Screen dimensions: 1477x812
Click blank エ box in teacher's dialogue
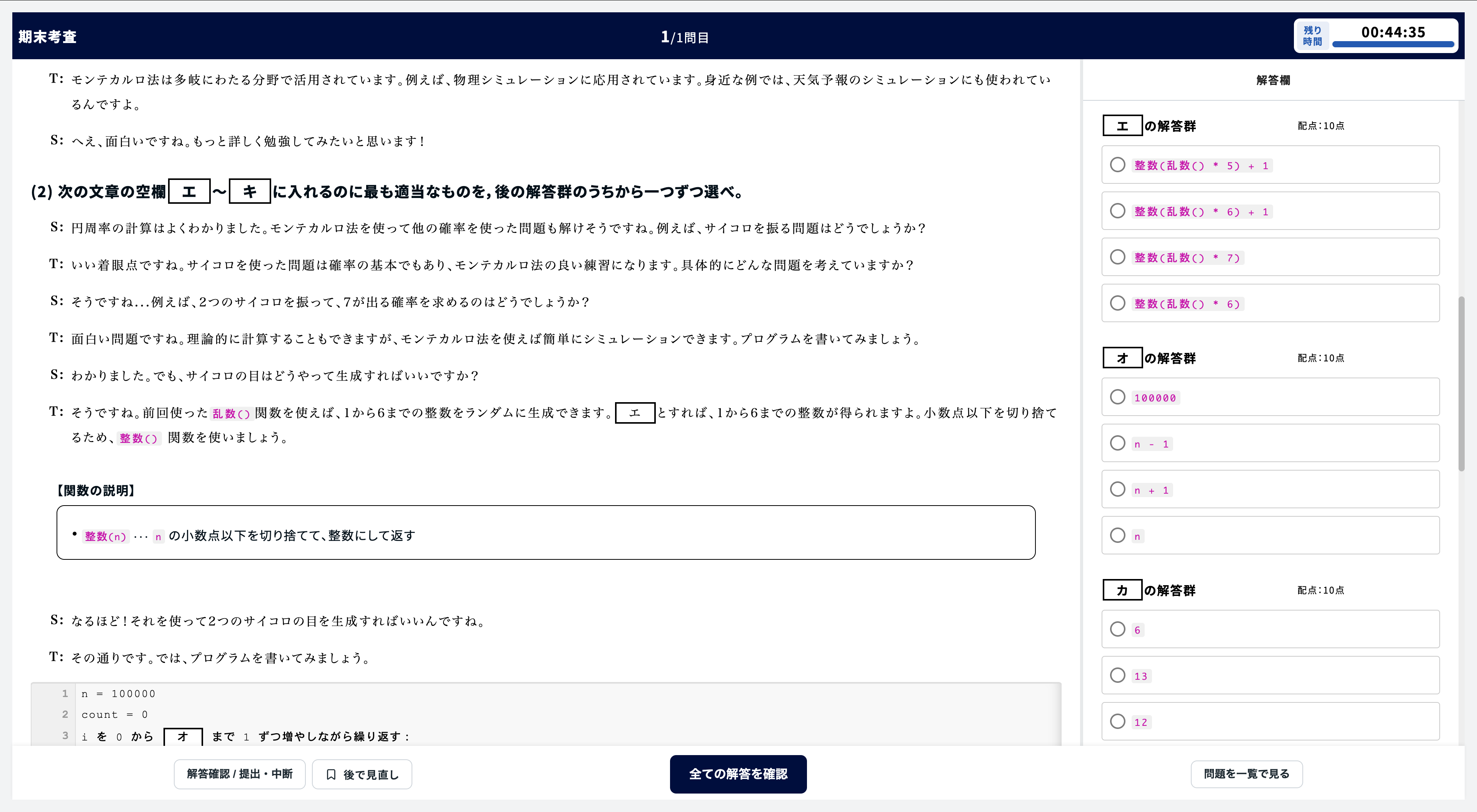[x=635, y=413]
